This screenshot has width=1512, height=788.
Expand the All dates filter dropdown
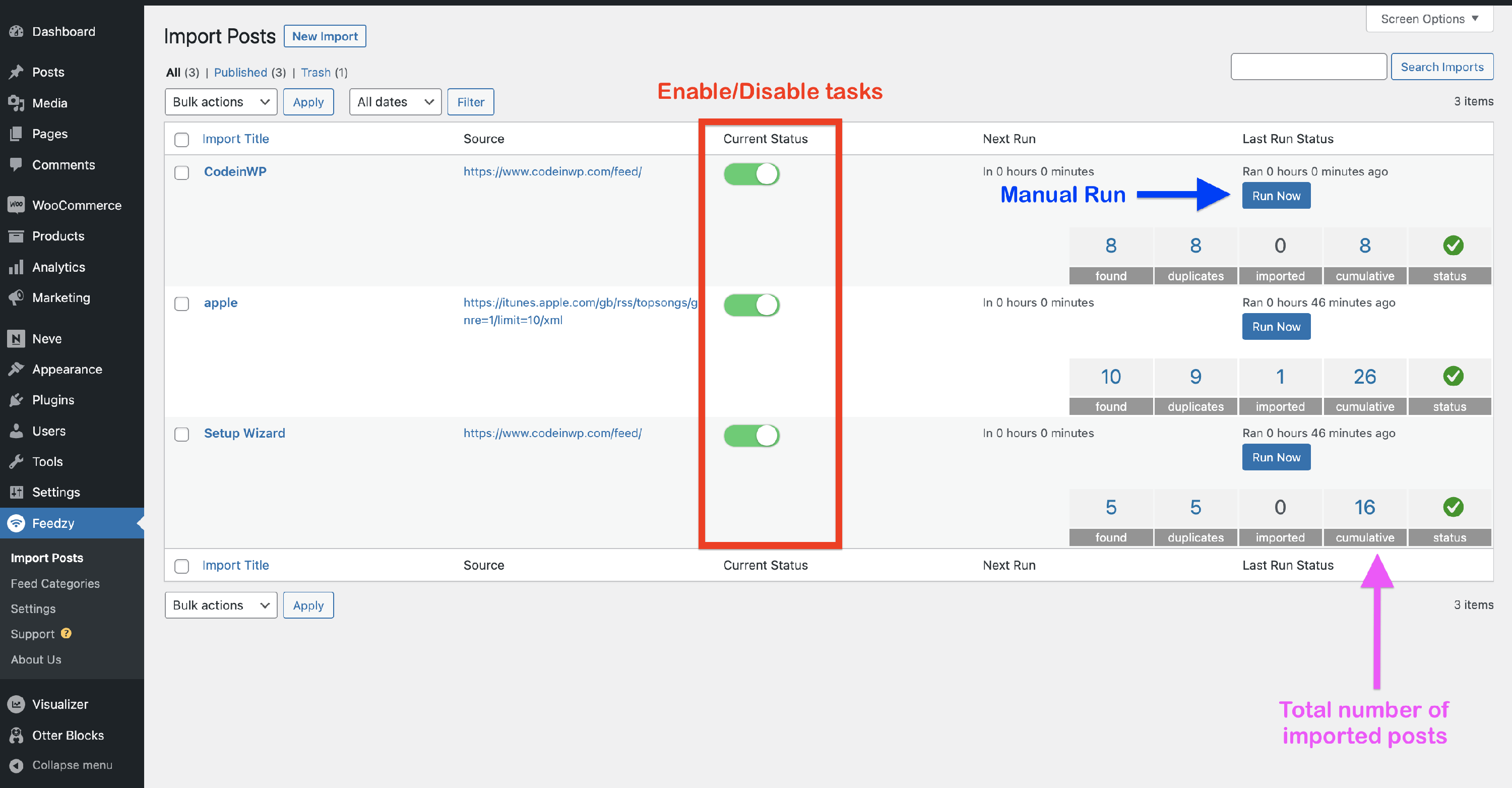(x=395, y=101)
